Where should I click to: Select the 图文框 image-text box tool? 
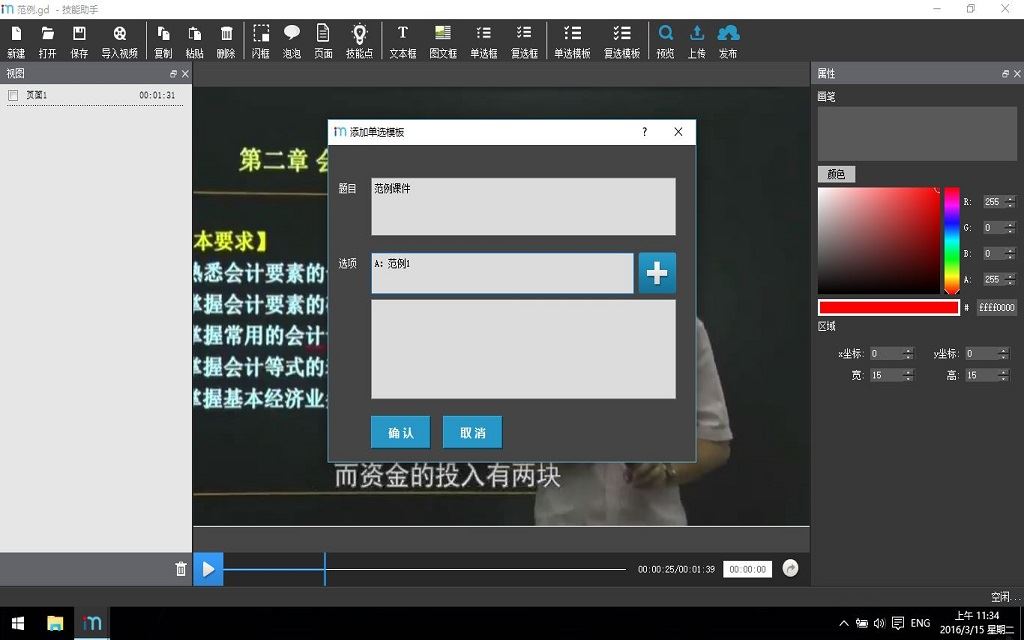[443, 41]
